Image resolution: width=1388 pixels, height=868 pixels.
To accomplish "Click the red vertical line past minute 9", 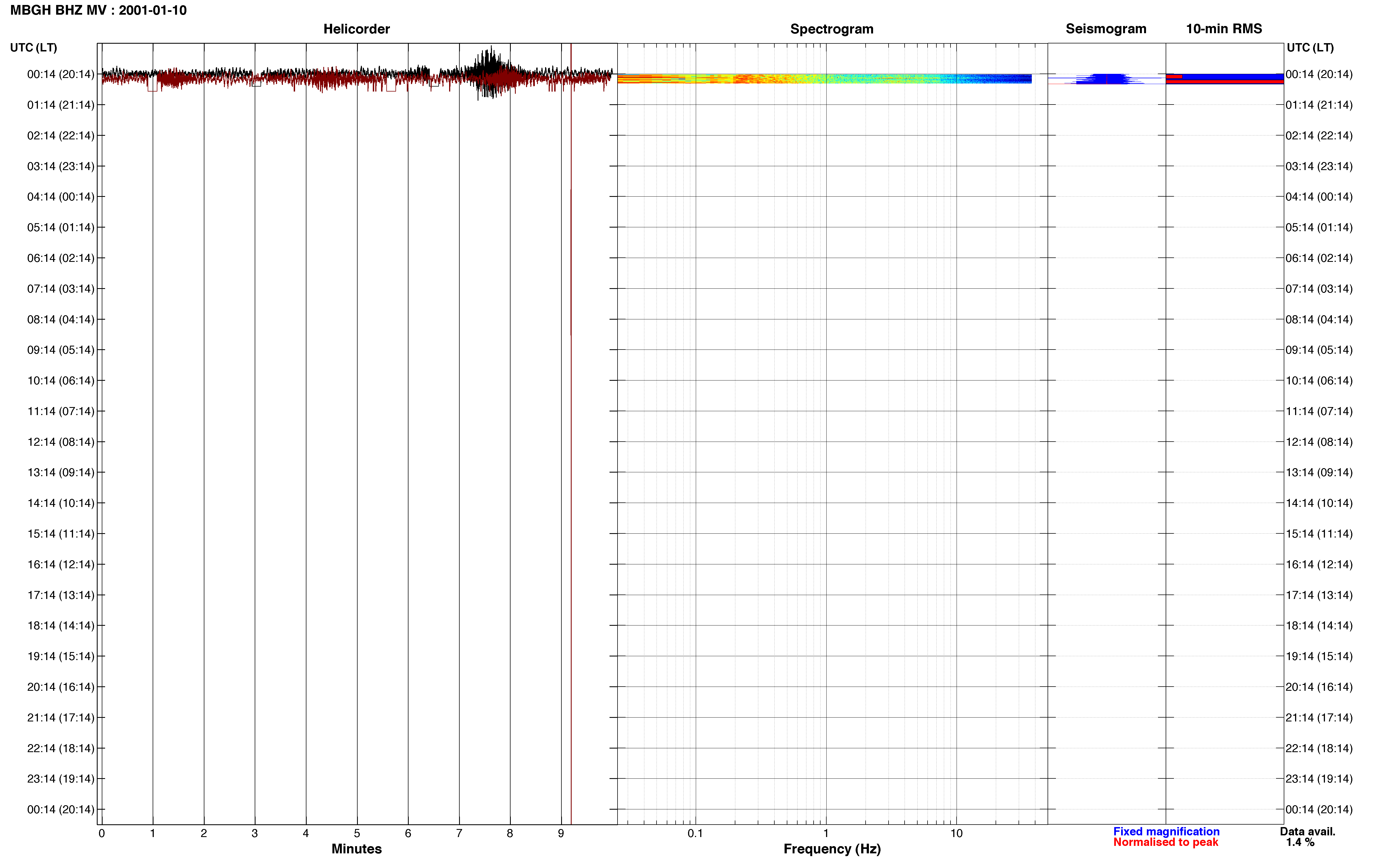I will click(x=571, y=434).
